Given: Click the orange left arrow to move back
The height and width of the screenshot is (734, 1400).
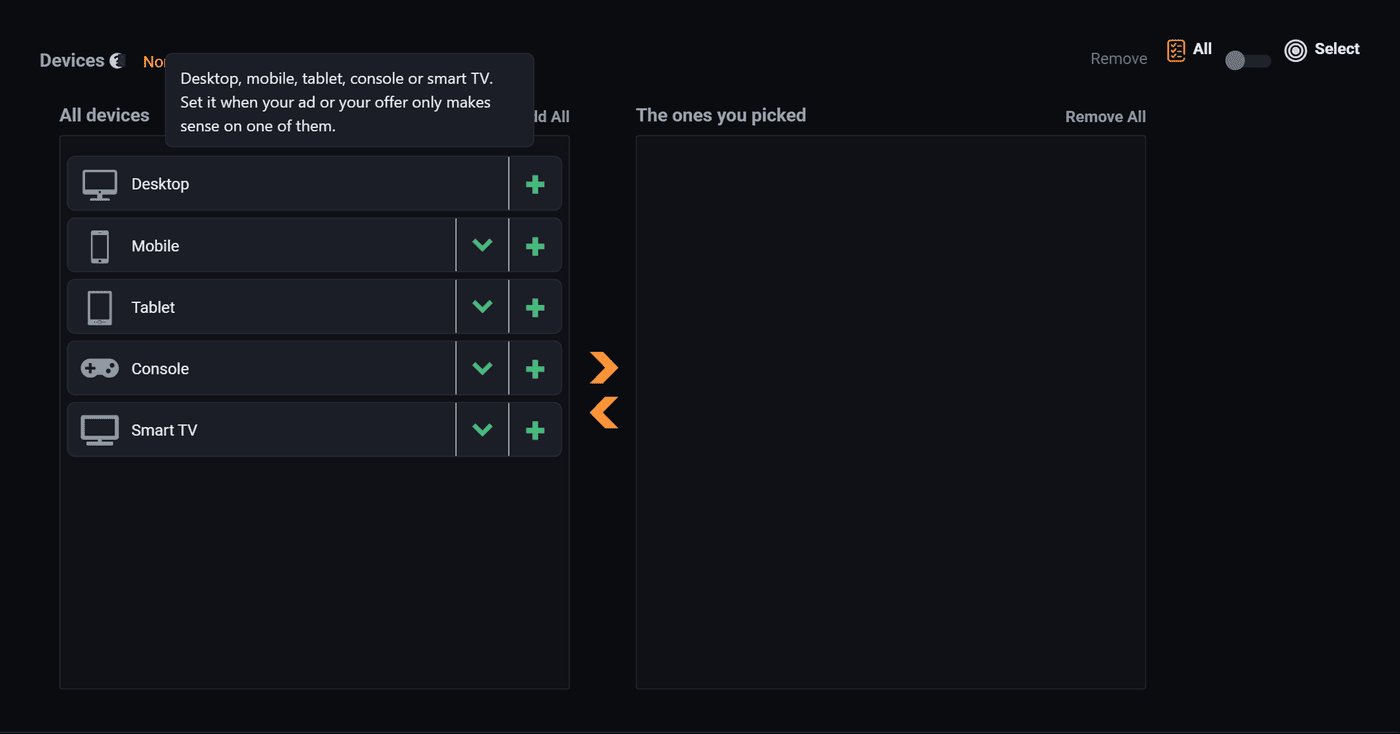Looking at the screenshot, I should pos(604,412).
